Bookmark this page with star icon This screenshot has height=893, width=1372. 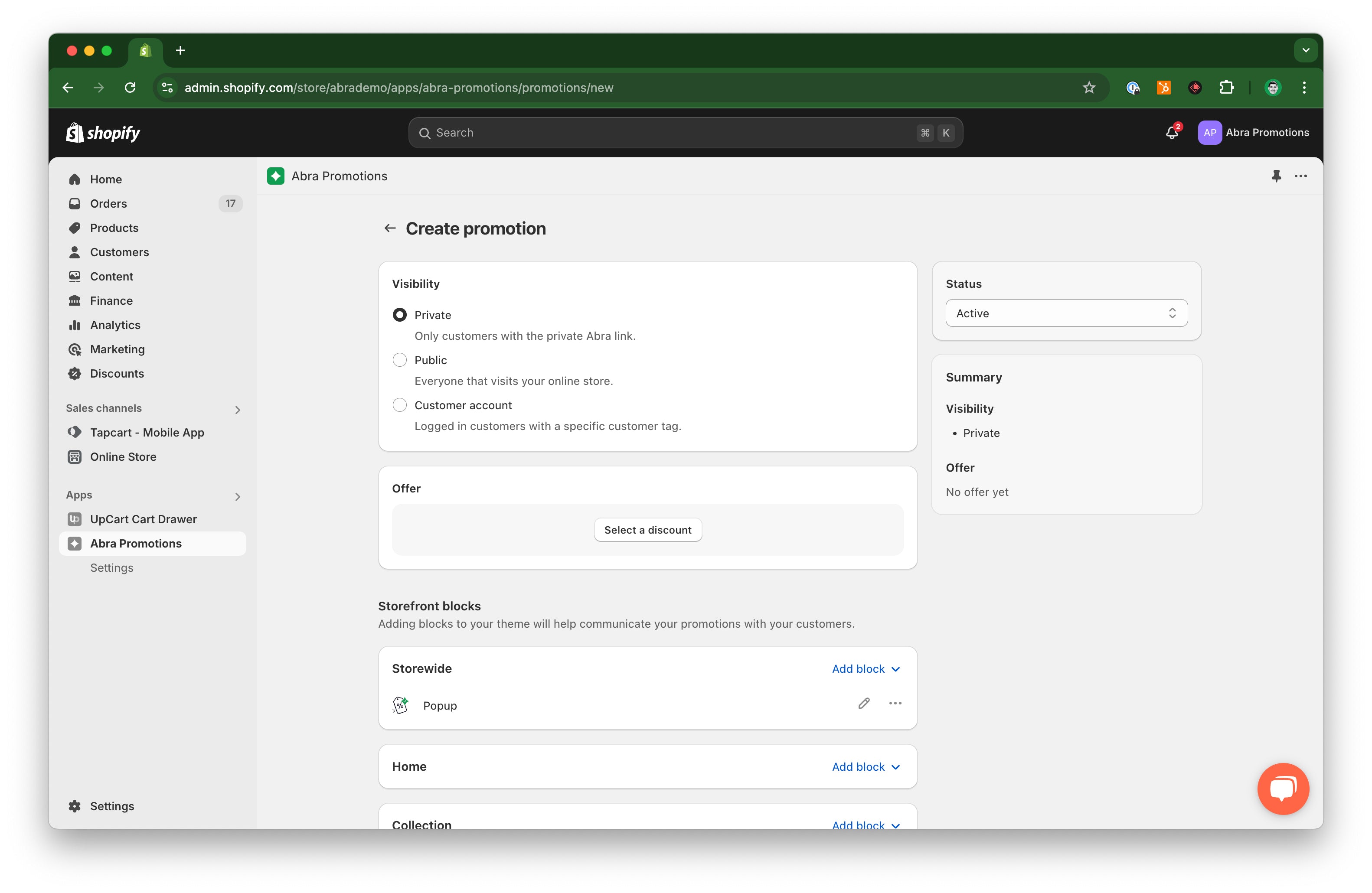[1088, 88]
